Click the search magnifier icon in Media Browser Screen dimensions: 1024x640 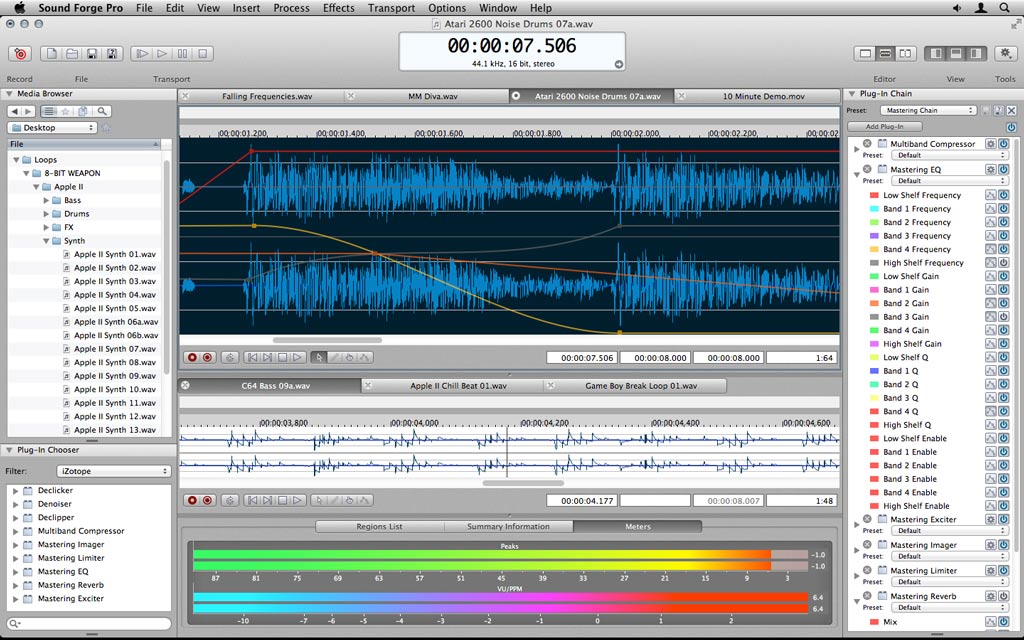102,111
